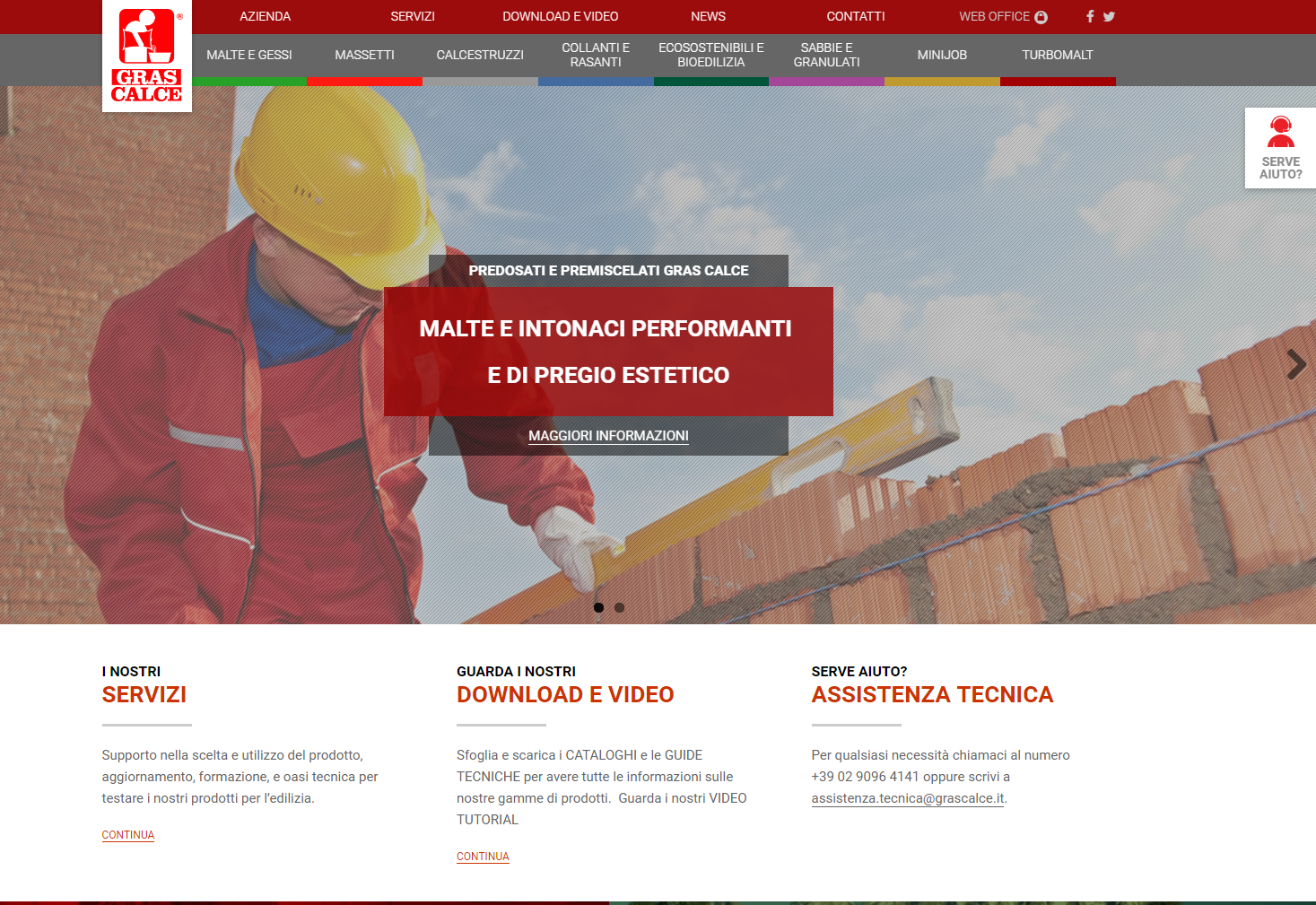Select the Collanti e Rasanti category
1316x905 pixels.
pyautogui.click(x=596, y=55)
